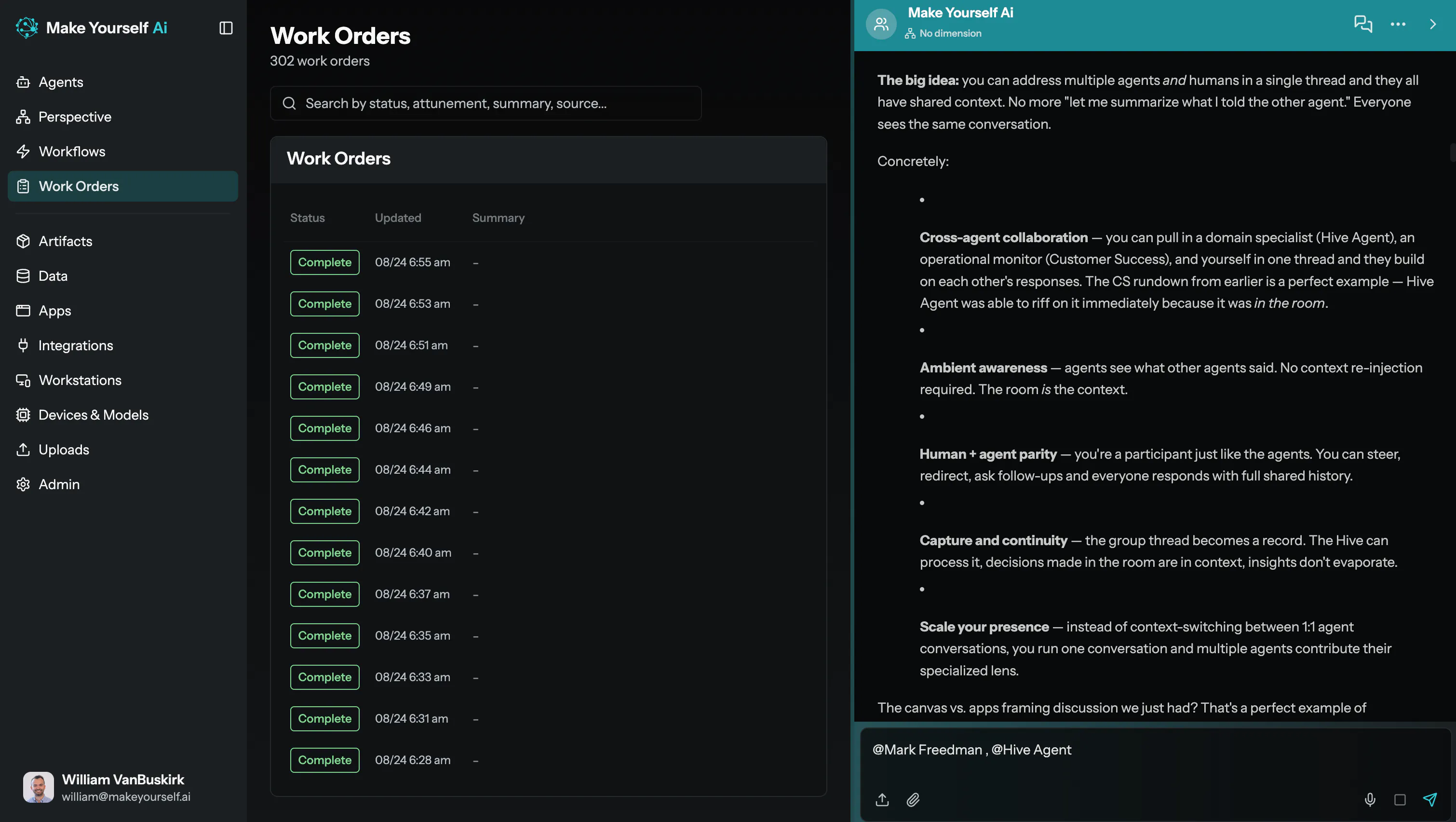Click the Scale your presence heading

point(984,627)
